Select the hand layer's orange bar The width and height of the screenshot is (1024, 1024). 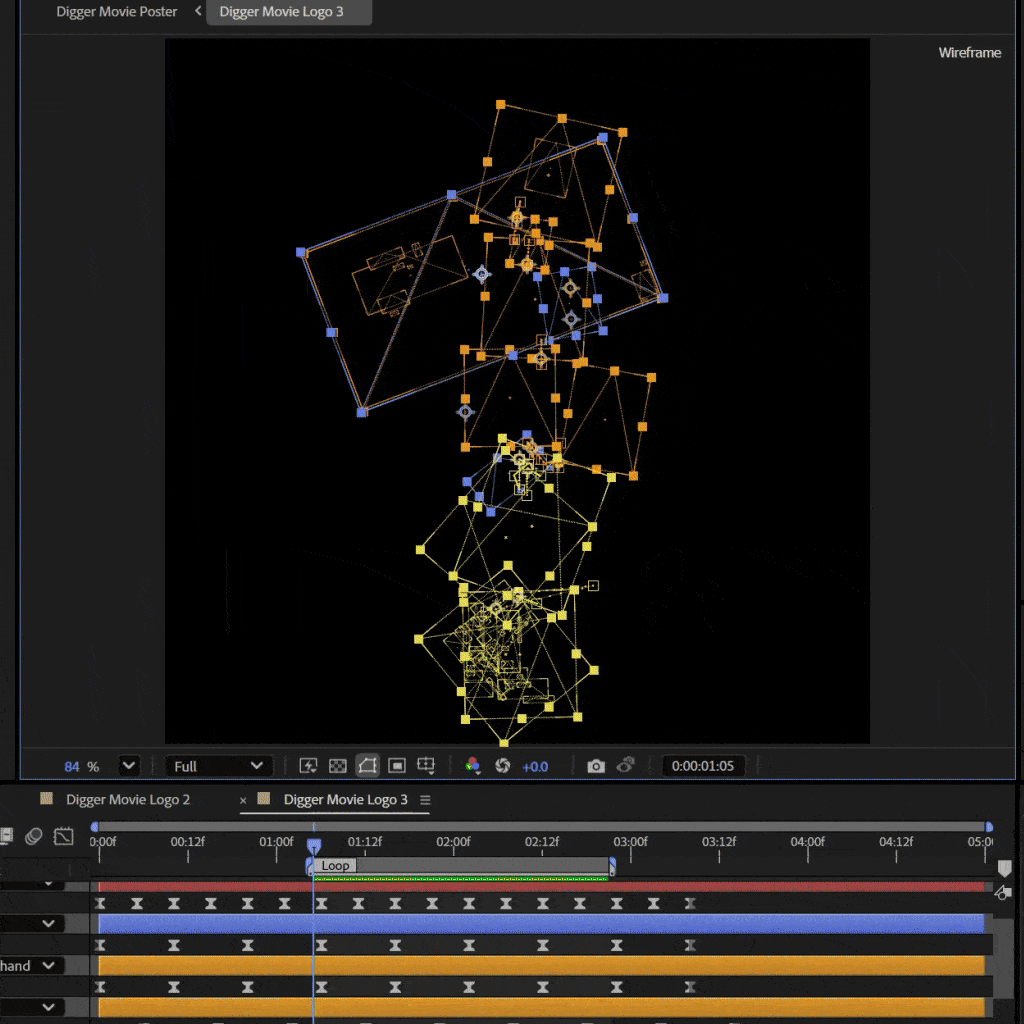[x=541, y=965]
